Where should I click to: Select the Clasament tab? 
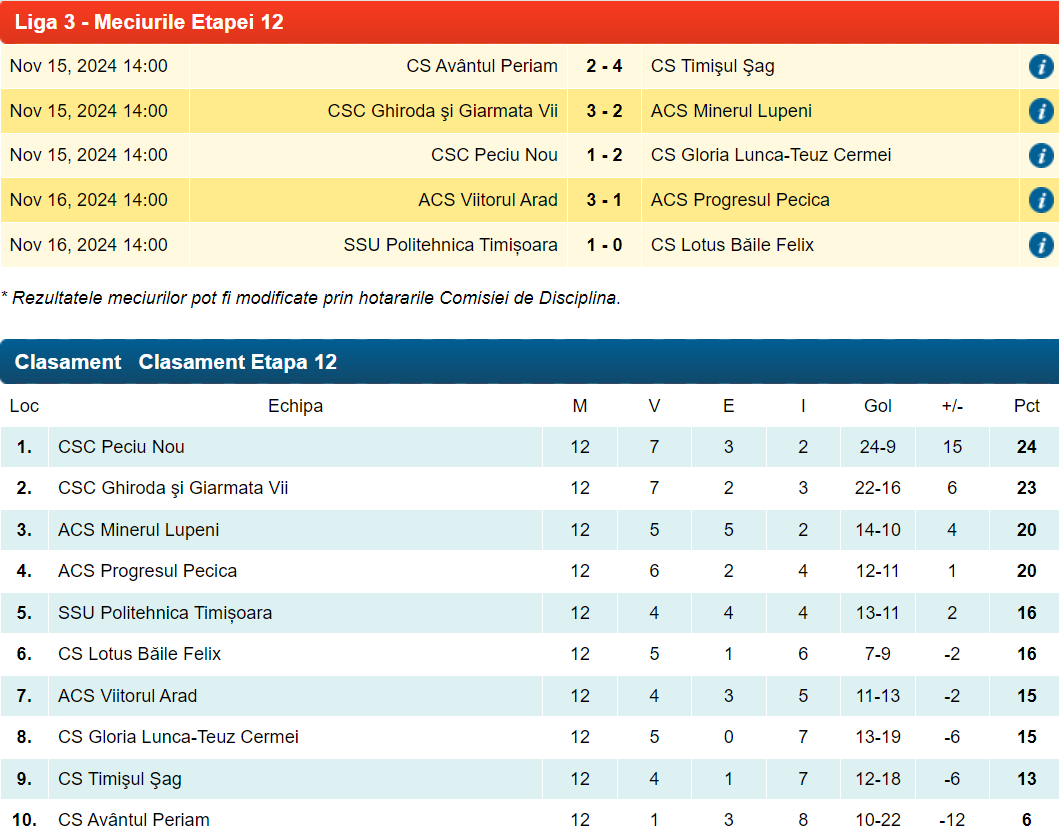(x=68, y=362)
